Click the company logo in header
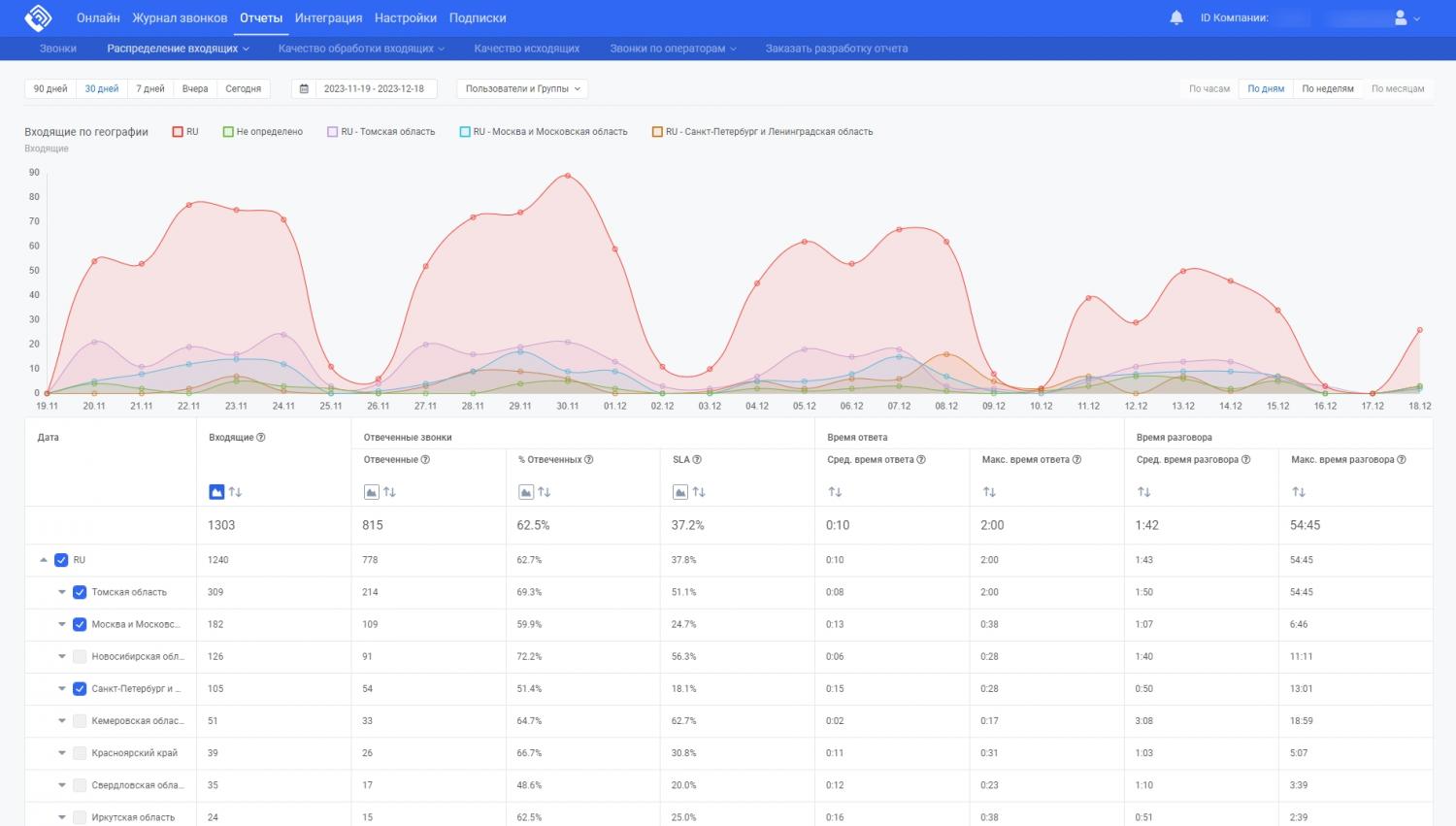The image size is (1456, 826). (x=38, y=17)
